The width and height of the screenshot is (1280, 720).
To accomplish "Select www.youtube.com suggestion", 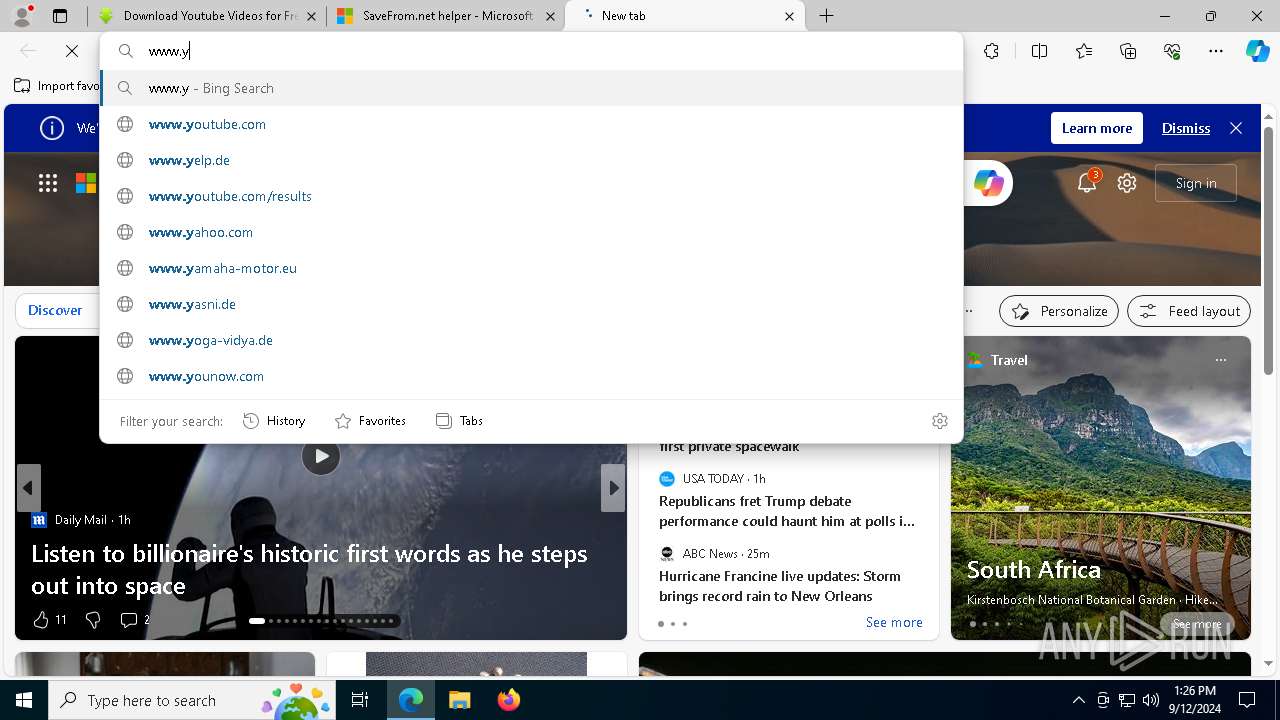I will 532,124.
